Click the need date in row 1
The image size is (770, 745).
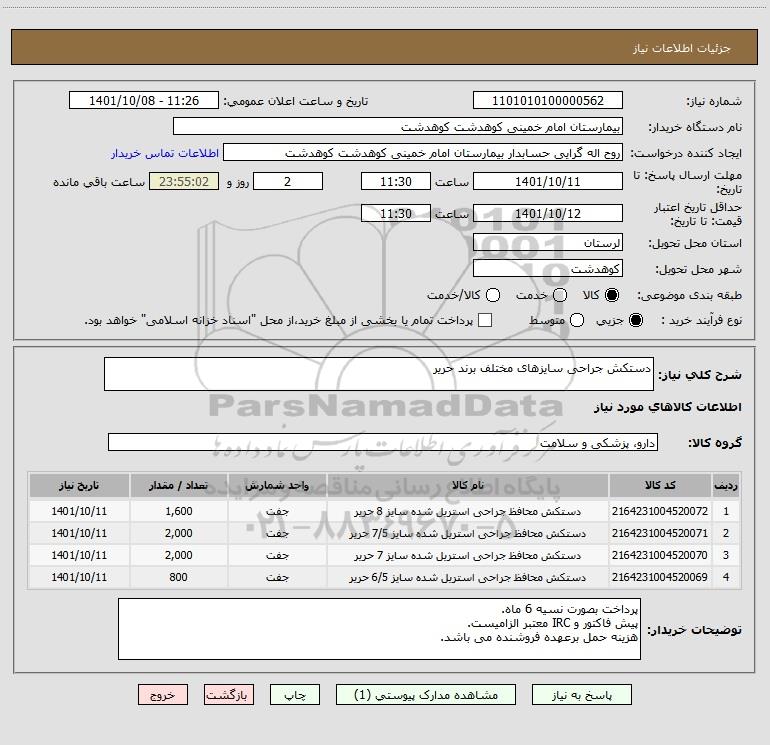(x=79, y=511)
